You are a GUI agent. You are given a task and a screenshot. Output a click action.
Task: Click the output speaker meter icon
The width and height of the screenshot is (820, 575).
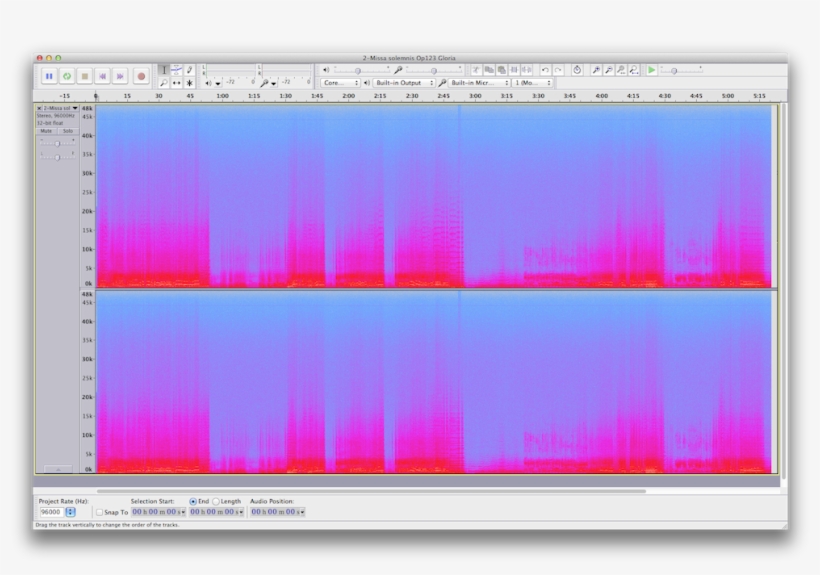pyautogui.click(x=208, y=83)
